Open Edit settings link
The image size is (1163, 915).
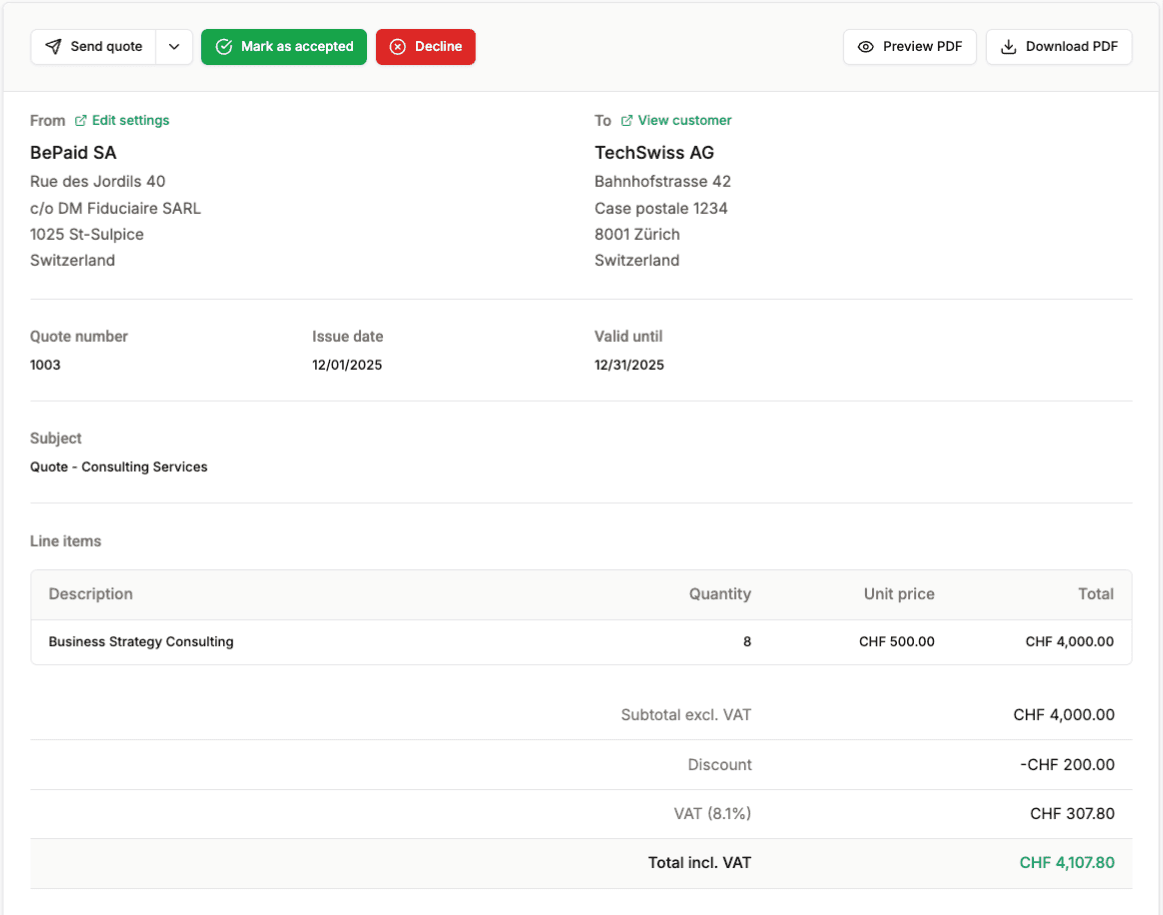click(130, 121)
